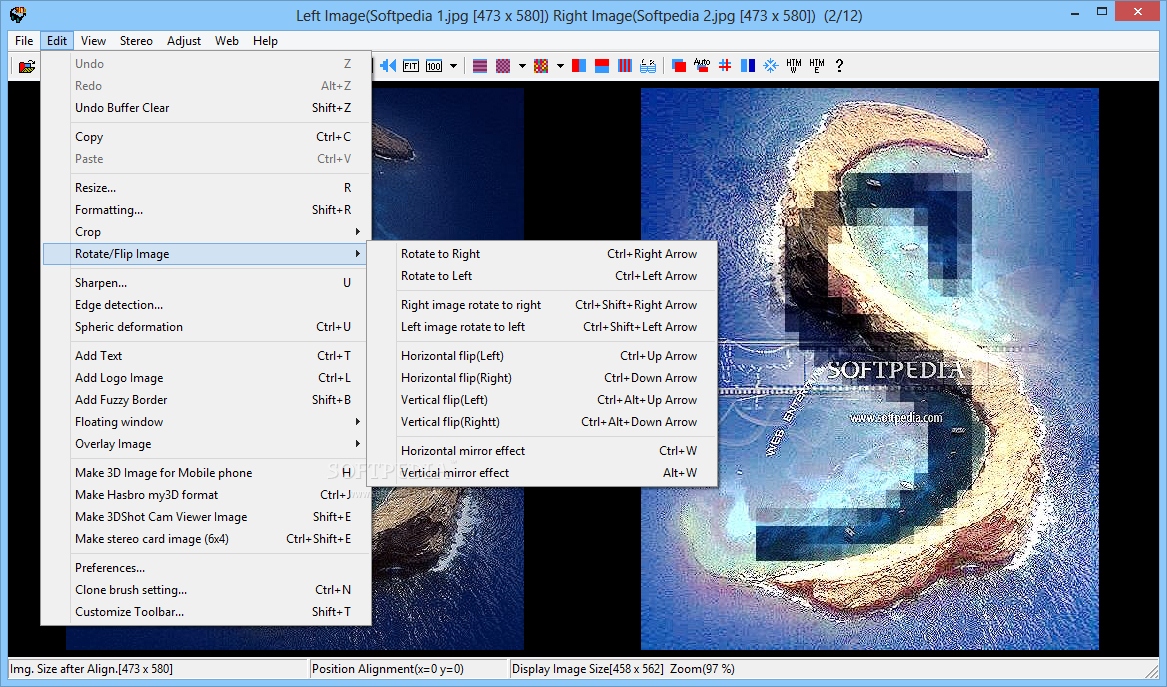The width and height of the screenshot is (1167, 687).
Task: Open the File menu
Action: (24, 41)
